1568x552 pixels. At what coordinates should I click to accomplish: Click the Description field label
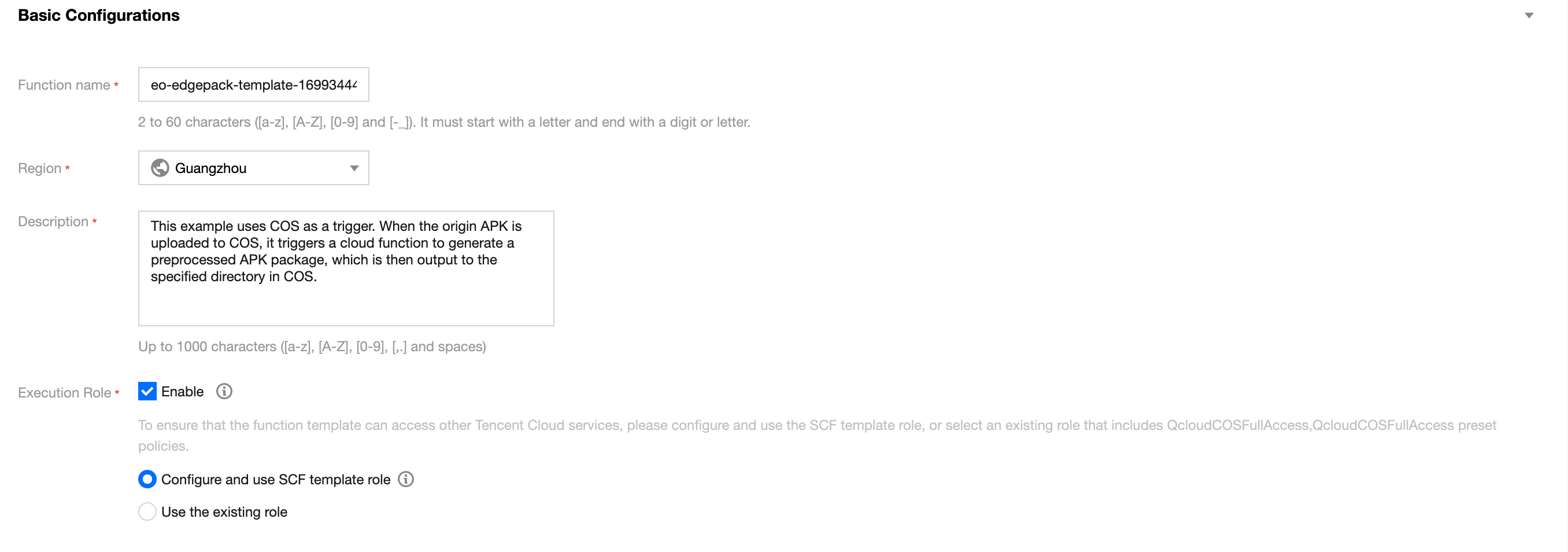53,221
